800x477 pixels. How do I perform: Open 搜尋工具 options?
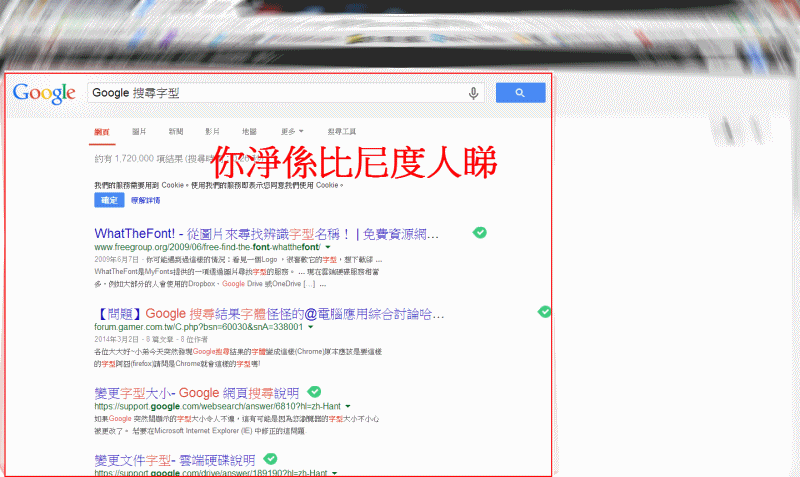tap(341, 132)
